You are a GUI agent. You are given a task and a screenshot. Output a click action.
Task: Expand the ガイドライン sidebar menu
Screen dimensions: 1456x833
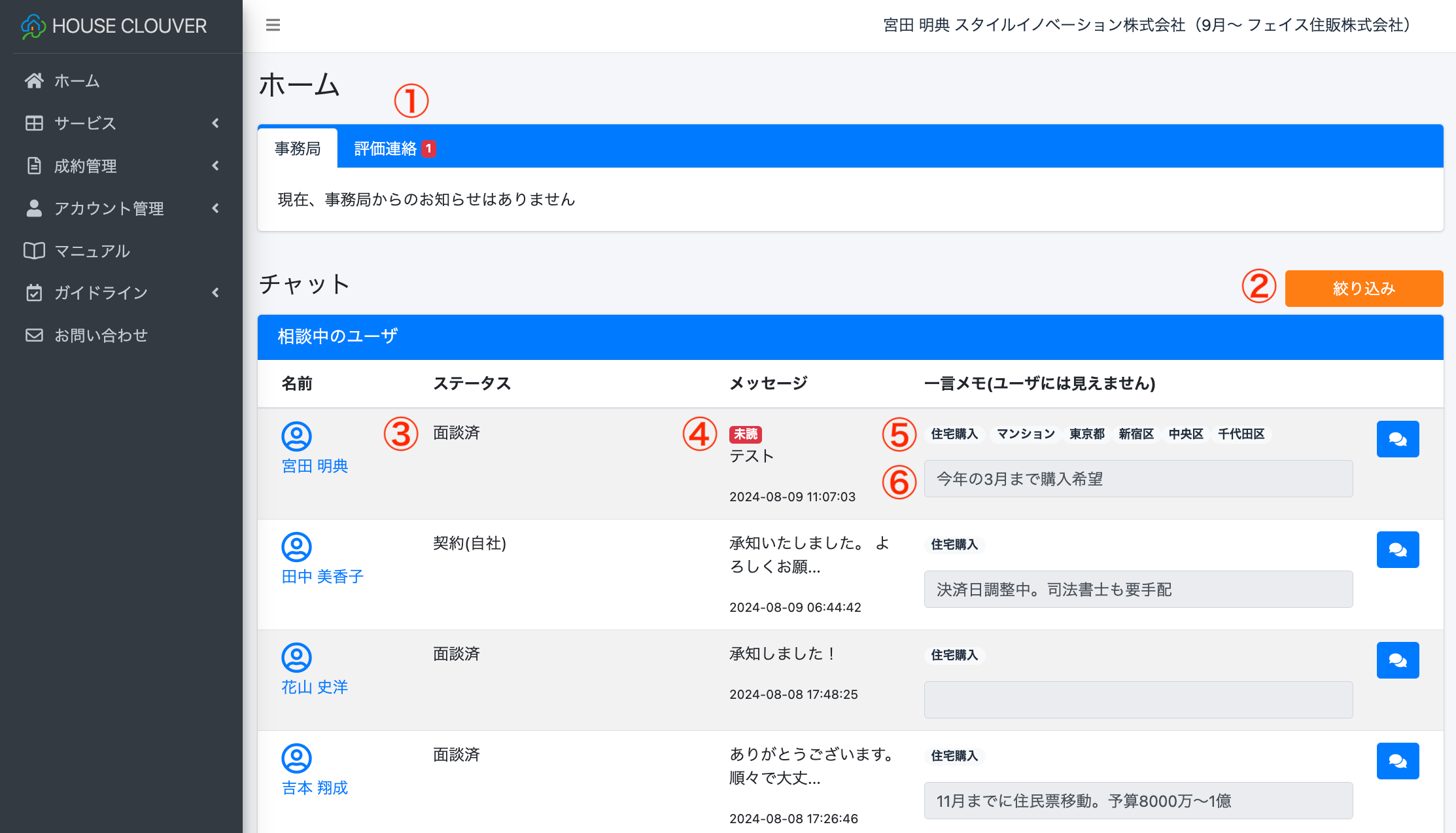point(121,292)
